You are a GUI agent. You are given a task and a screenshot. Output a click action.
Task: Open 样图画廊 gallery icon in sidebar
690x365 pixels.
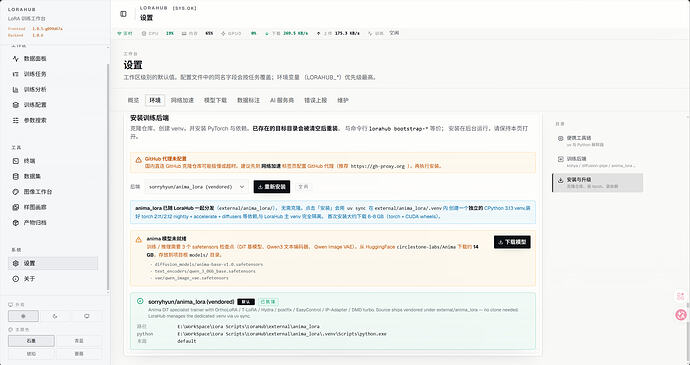click(x=16, y=207)
